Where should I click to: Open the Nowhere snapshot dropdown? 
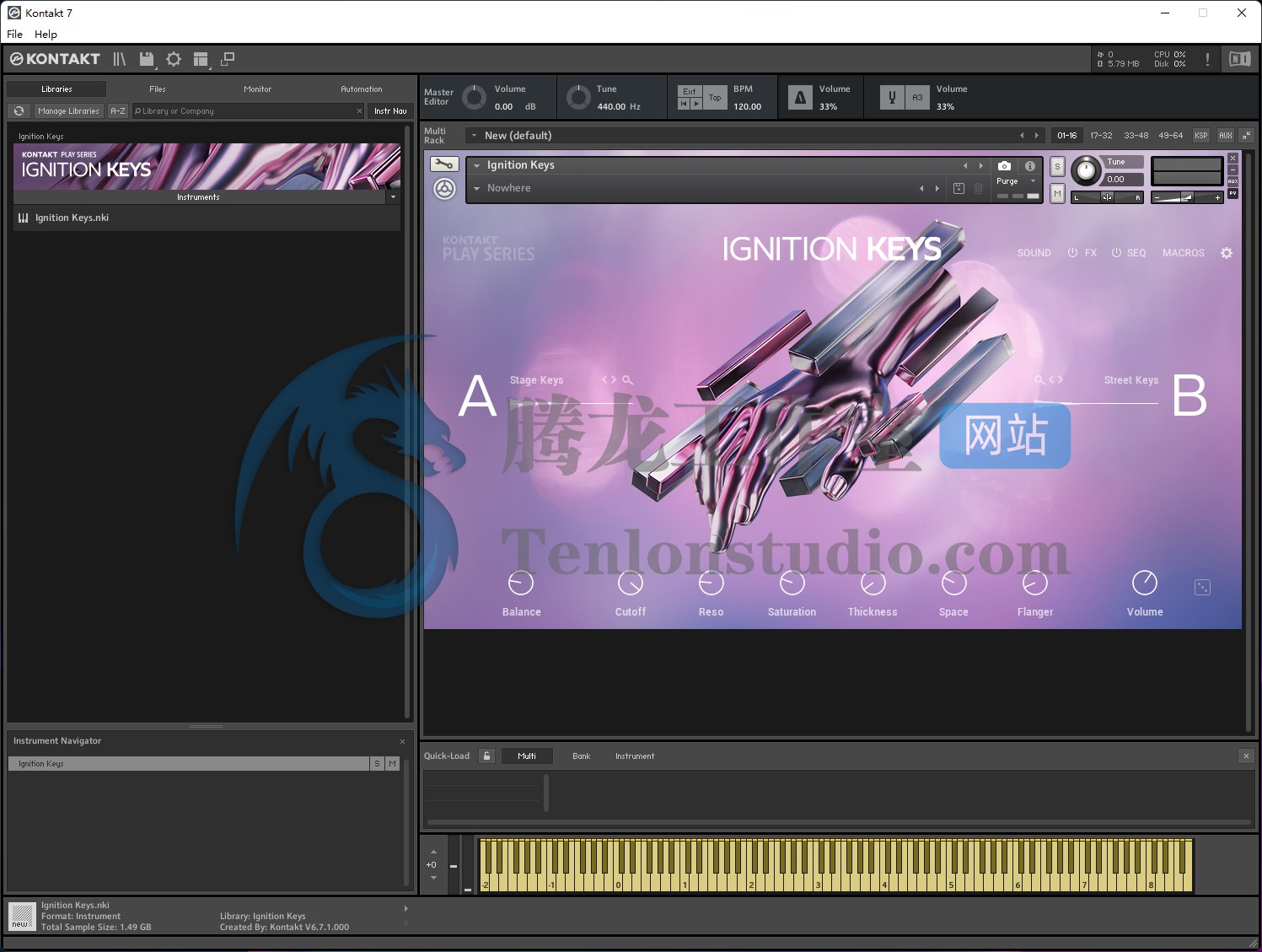click(476, 188)
